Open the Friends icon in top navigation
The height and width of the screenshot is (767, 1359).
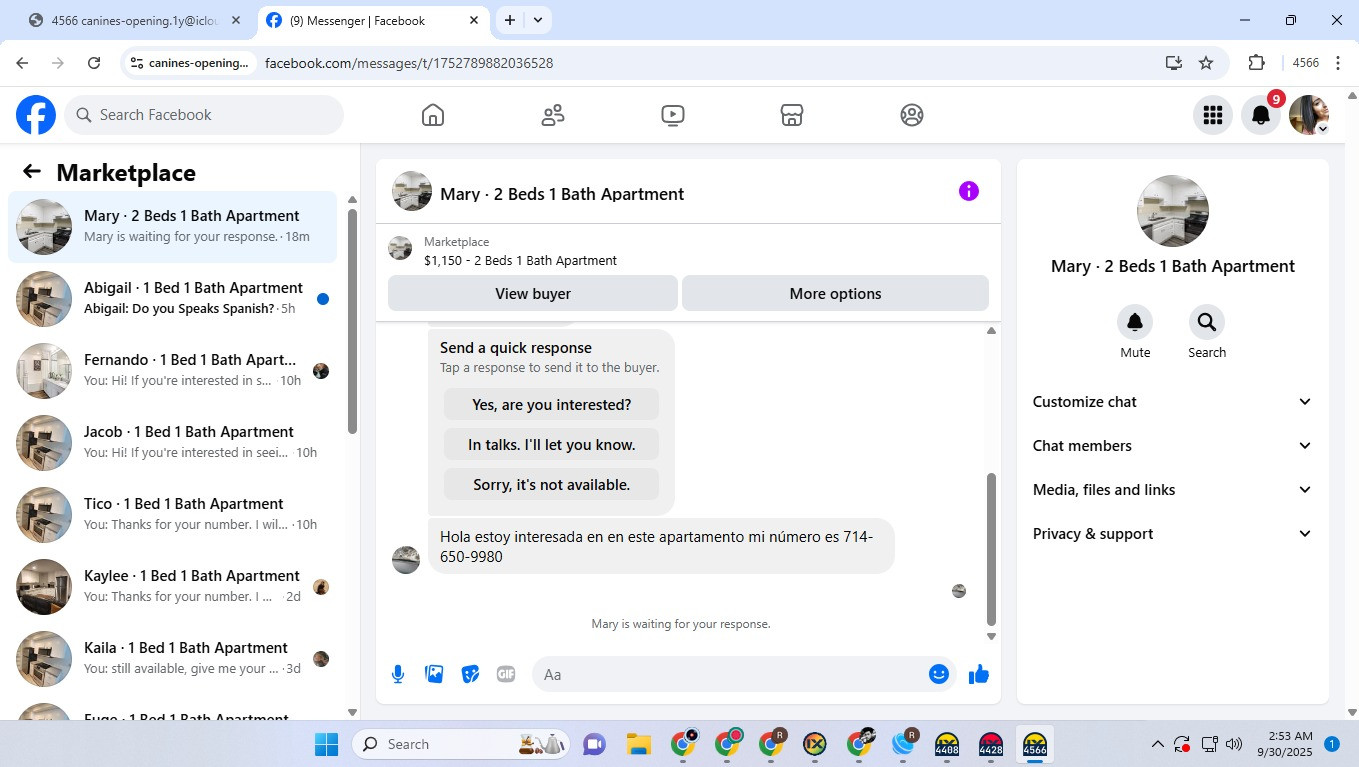coord(553,115)
